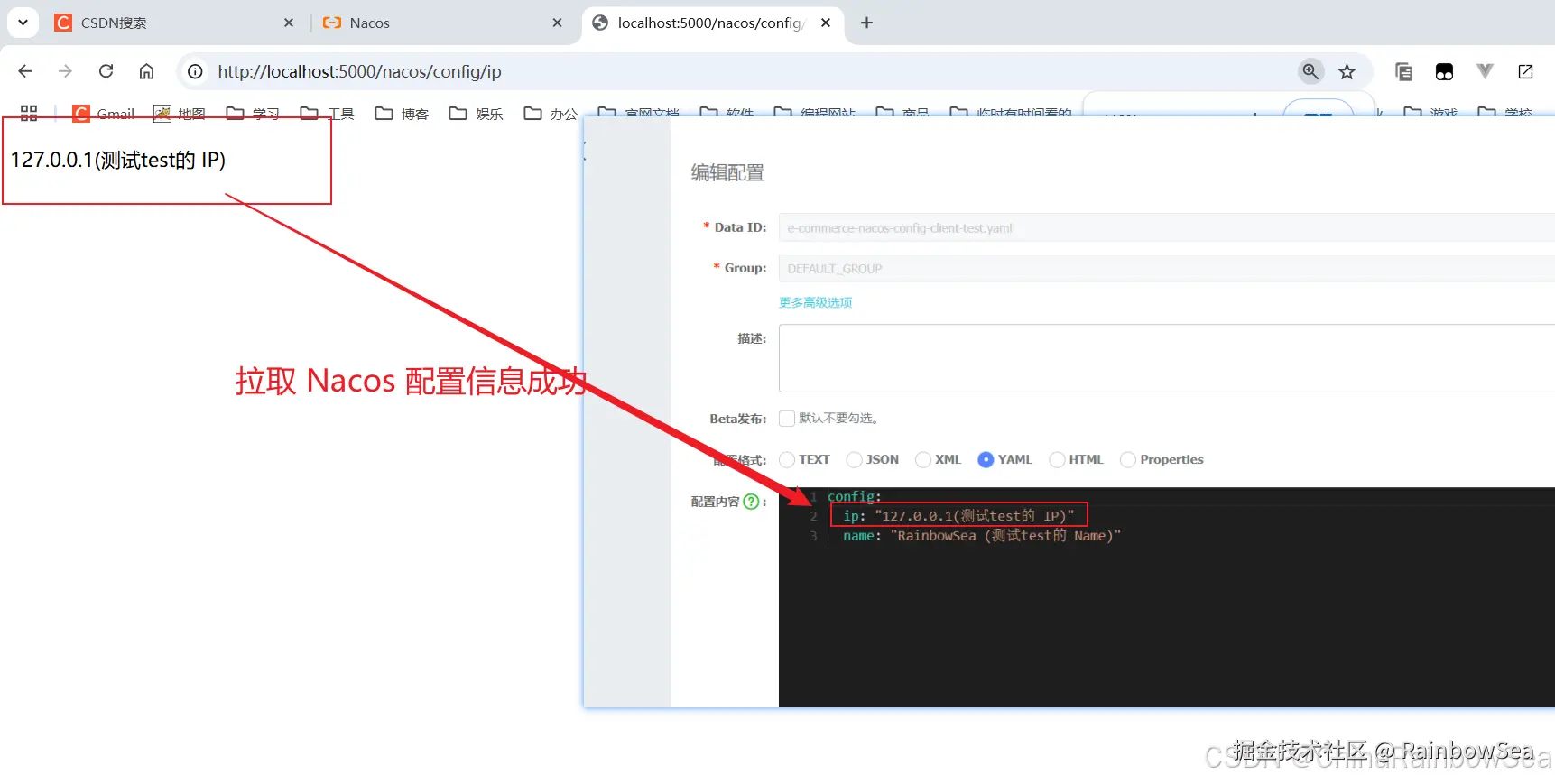Close the CSDN搜索 tab

click(x=289, y=23)
